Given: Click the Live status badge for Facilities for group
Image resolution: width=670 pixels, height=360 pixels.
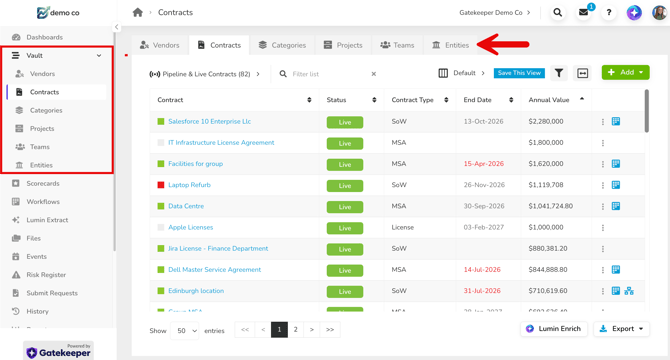Looking at the screenshot, I should [345, 164].
